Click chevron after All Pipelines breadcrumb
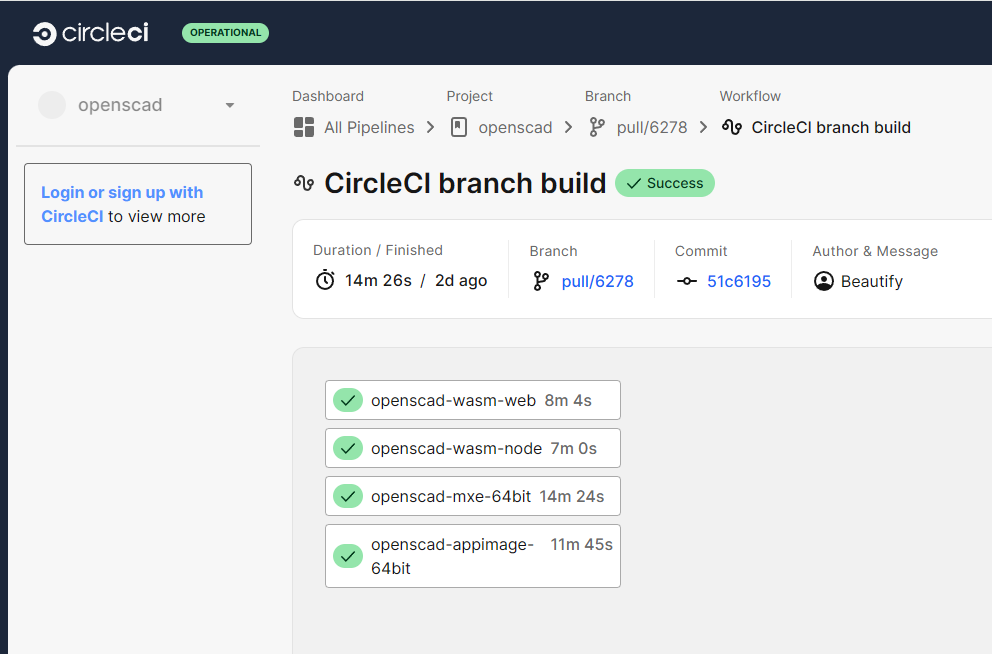992x654 pixels. click(x=431, y=127)
